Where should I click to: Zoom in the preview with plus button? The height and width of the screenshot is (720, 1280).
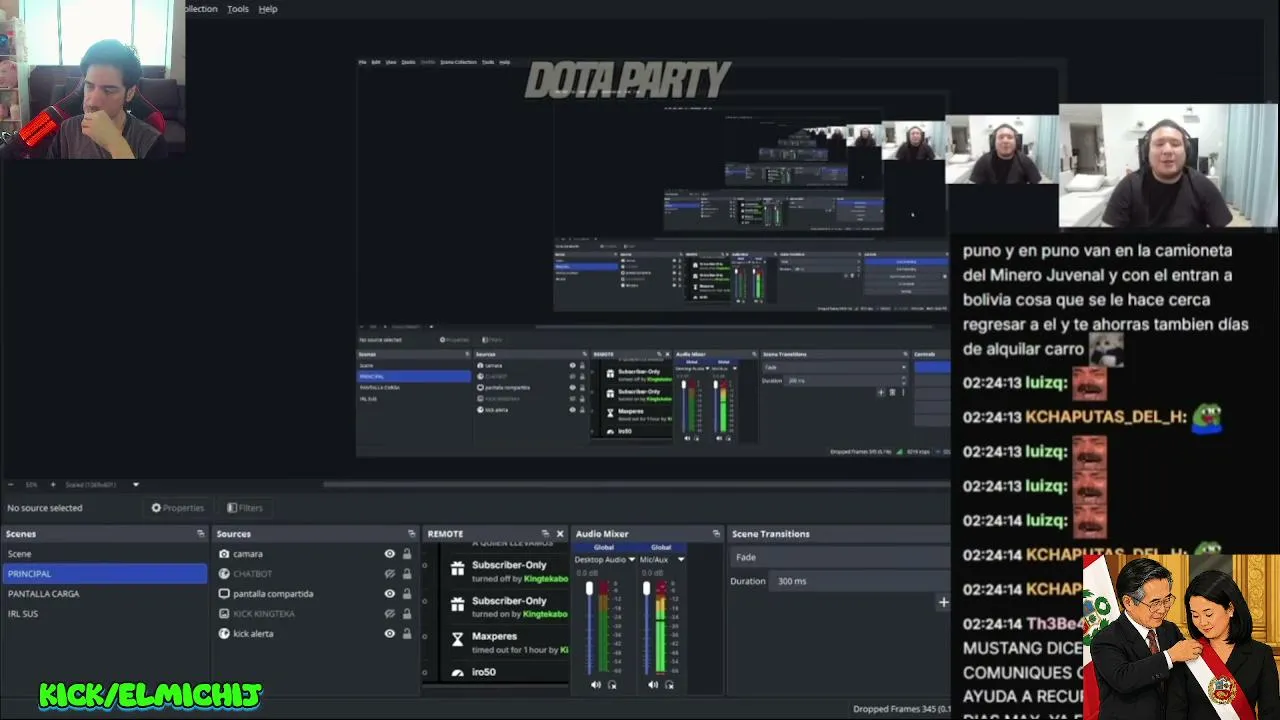53,485
